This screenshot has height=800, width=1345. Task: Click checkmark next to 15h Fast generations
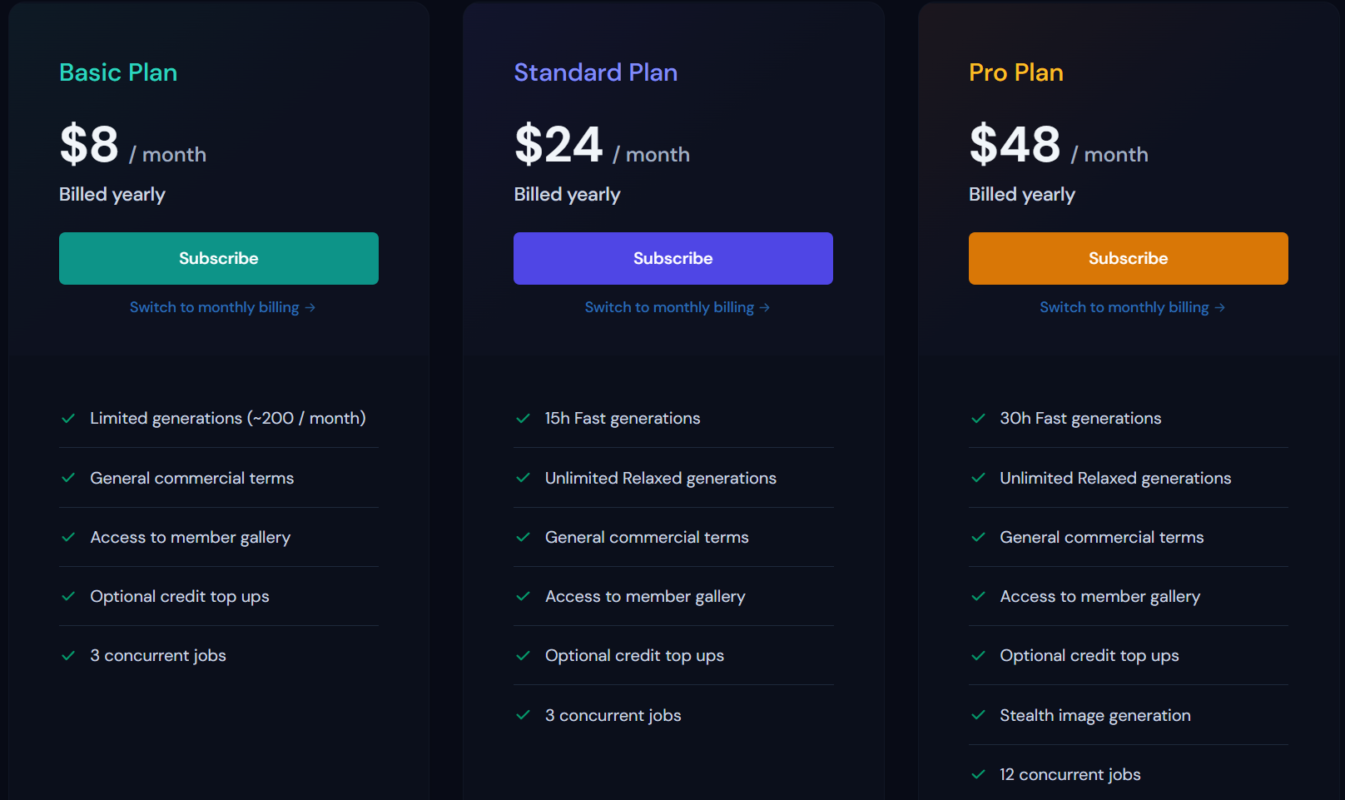[523, 418]
